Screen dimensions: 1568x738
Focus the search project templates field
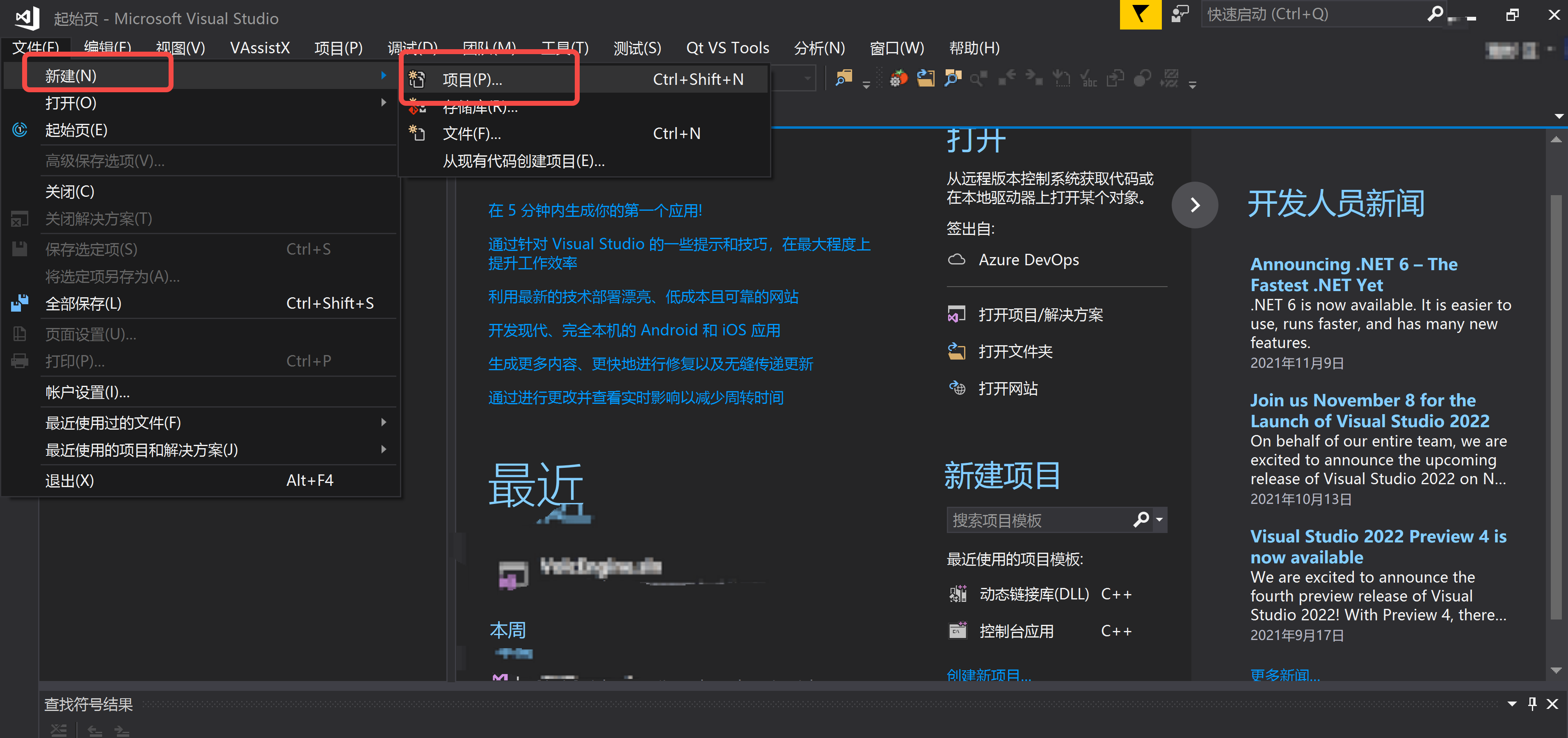(x=1039, y=520)
